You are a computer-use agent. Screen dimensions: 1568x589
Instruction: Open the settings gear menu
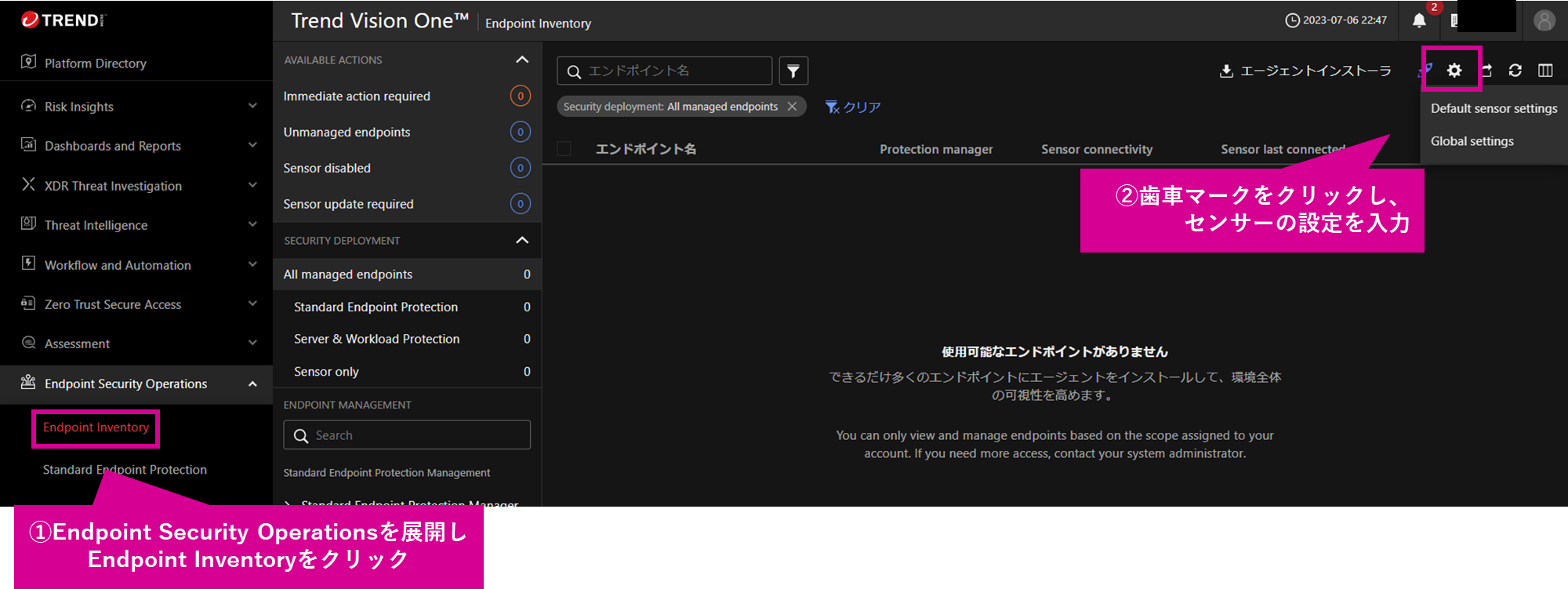(1454, 71)
